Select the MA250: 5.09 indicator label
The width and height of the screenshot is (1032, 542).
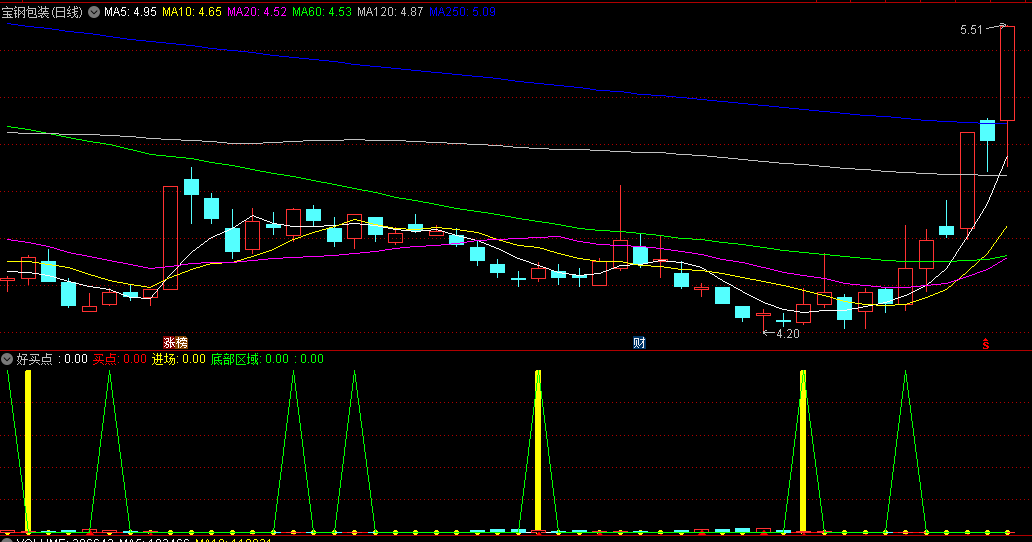462,12
